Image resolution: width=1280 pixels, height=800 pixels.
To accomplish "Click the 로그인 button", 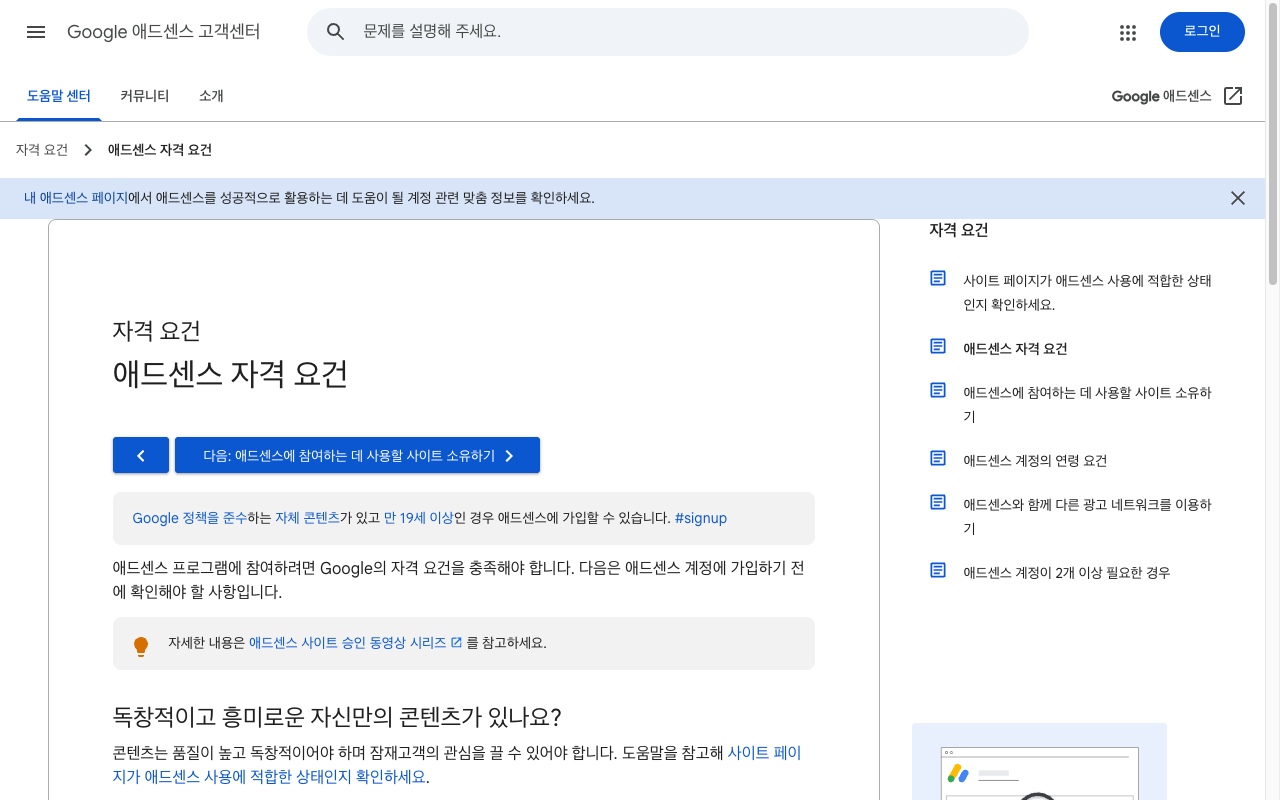I will [x=1202, y=32].
